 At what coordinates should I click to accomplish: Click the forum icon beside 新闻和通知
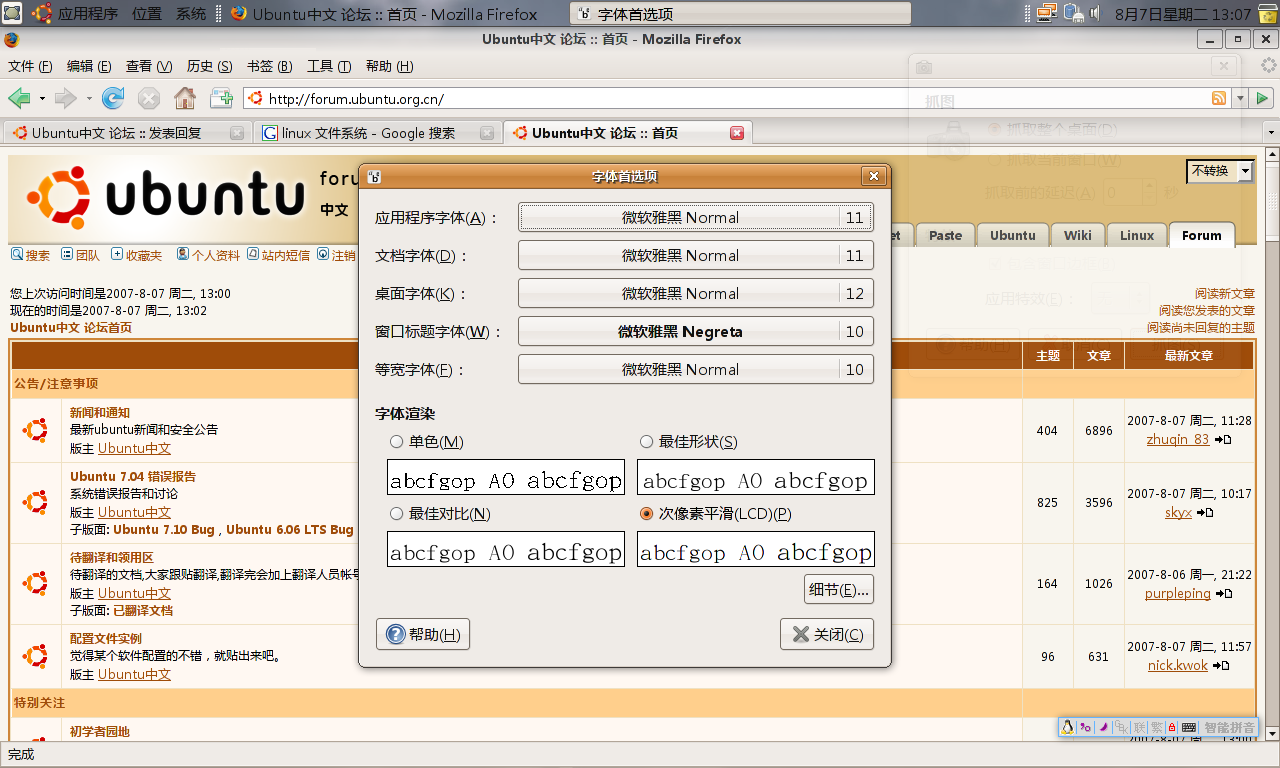pyautogui.click(x=36, y=430)
